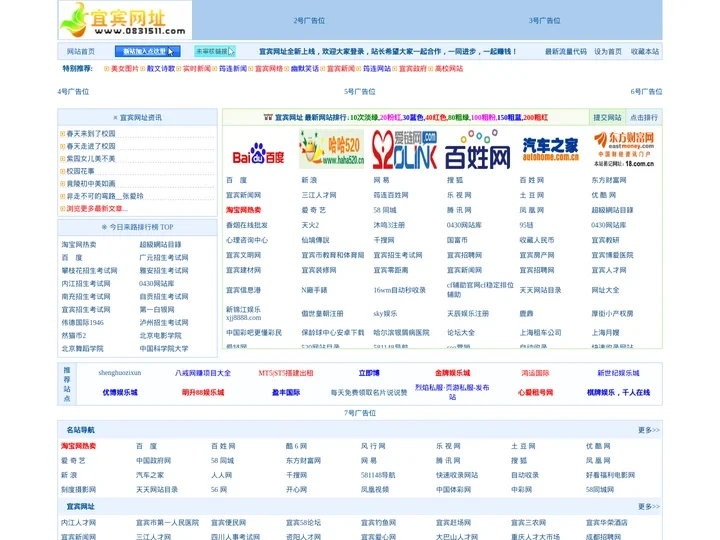Click the 5号广告位 ad slot
Image resolution: width=720 pixels, height=540 pixels.
click(360, 92)
